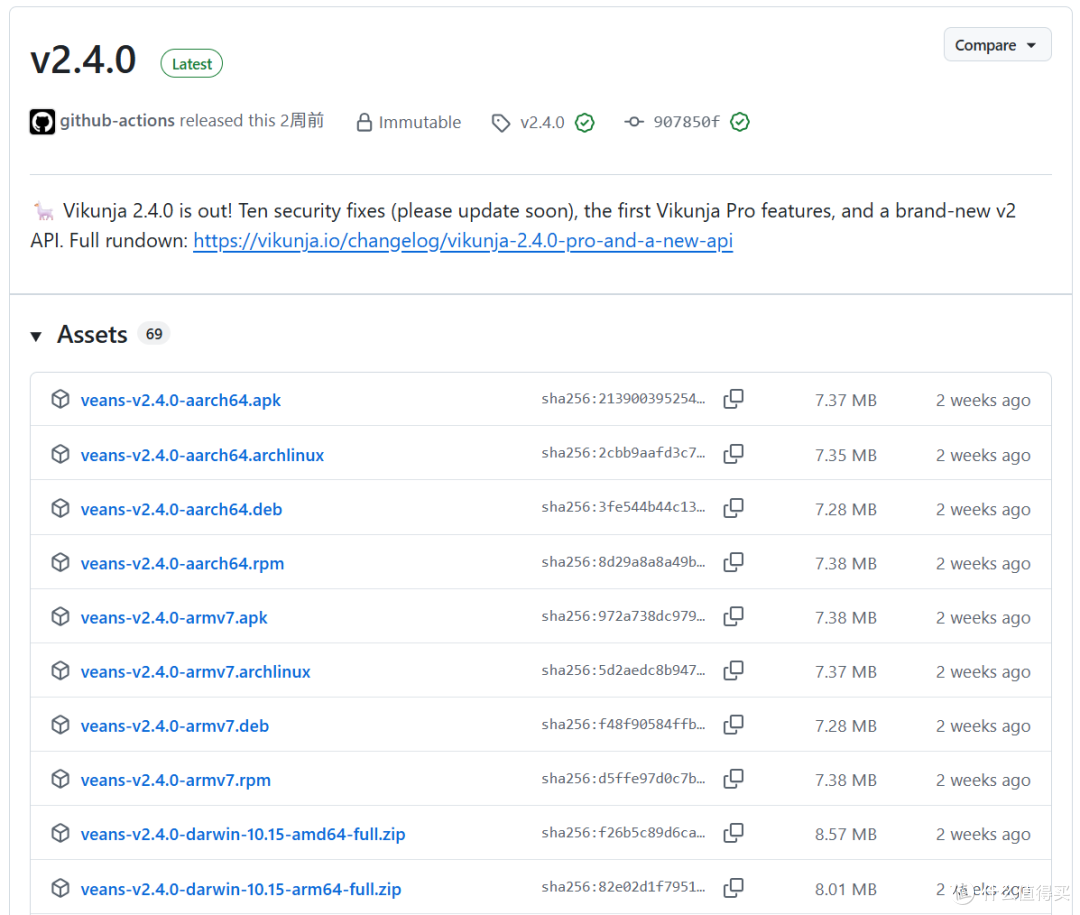1080x915 pixels.
Task: Download veans-v2.4.0-darwin-10.15-amd64-full.zip
Action: pyautogui.click(x=242, y=834)
